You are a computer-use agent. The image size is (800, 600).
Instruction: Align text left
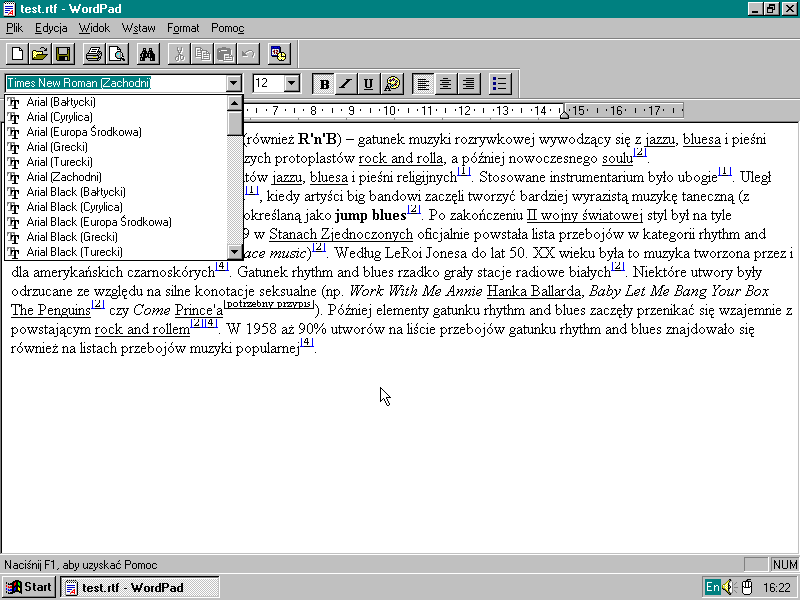(x=423, y=84)
